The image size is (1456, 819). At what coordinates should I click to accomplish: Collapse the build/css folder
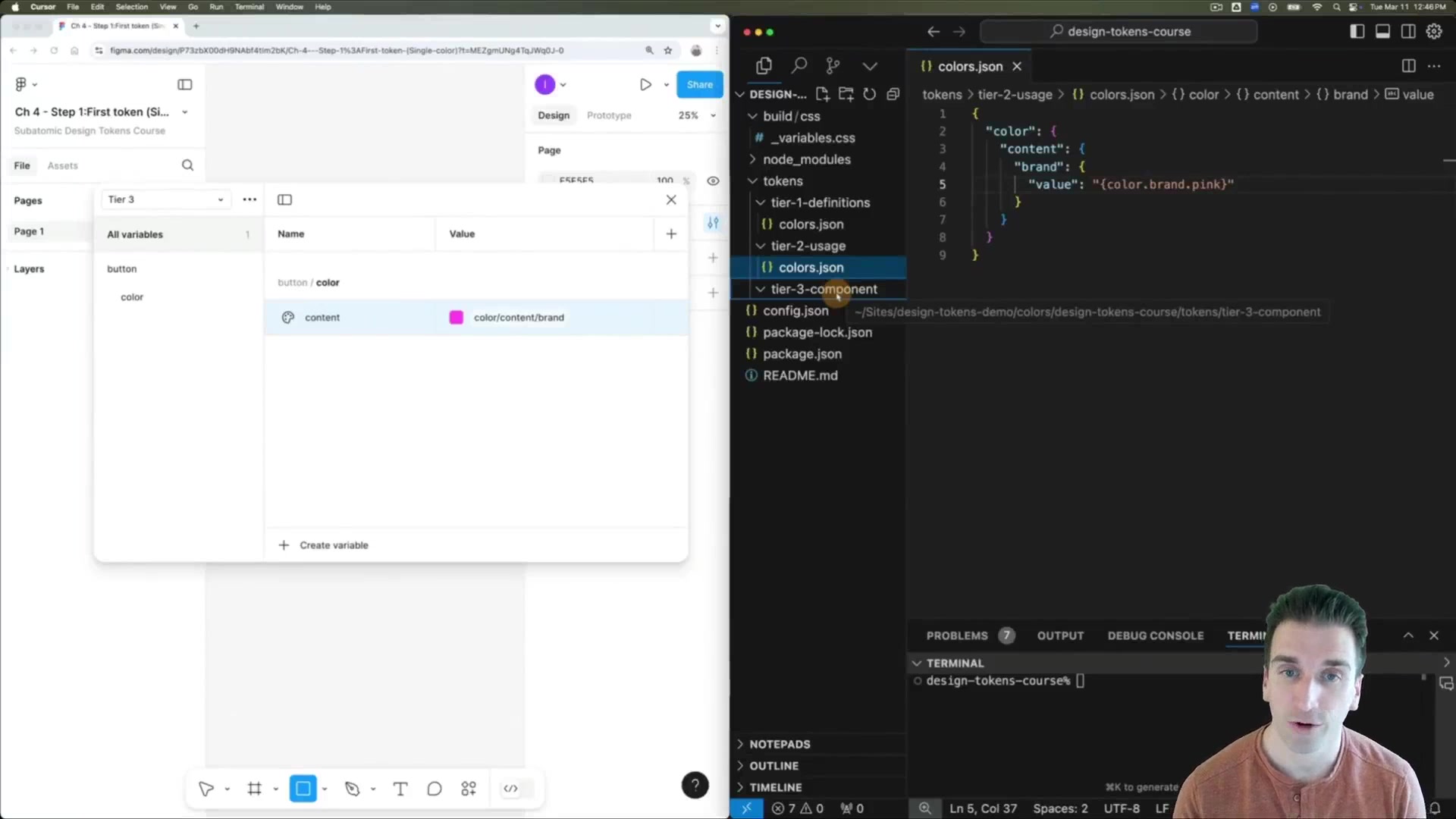tap(752, 116)
